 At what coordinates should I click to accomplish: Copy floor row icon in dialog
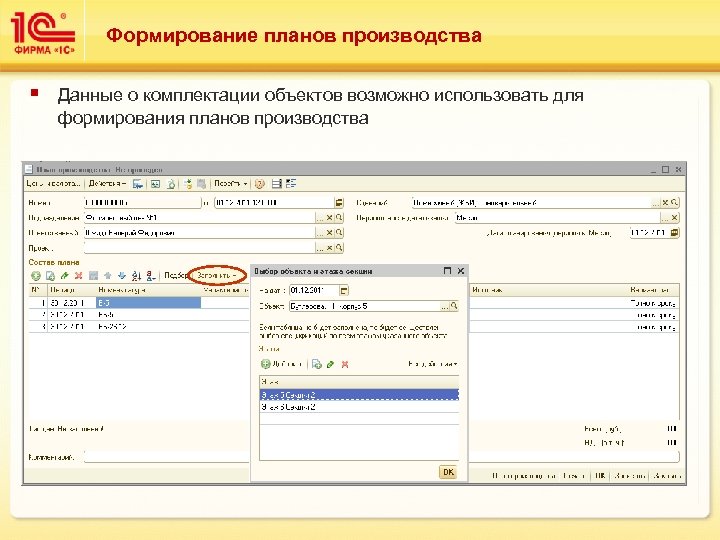316,364
